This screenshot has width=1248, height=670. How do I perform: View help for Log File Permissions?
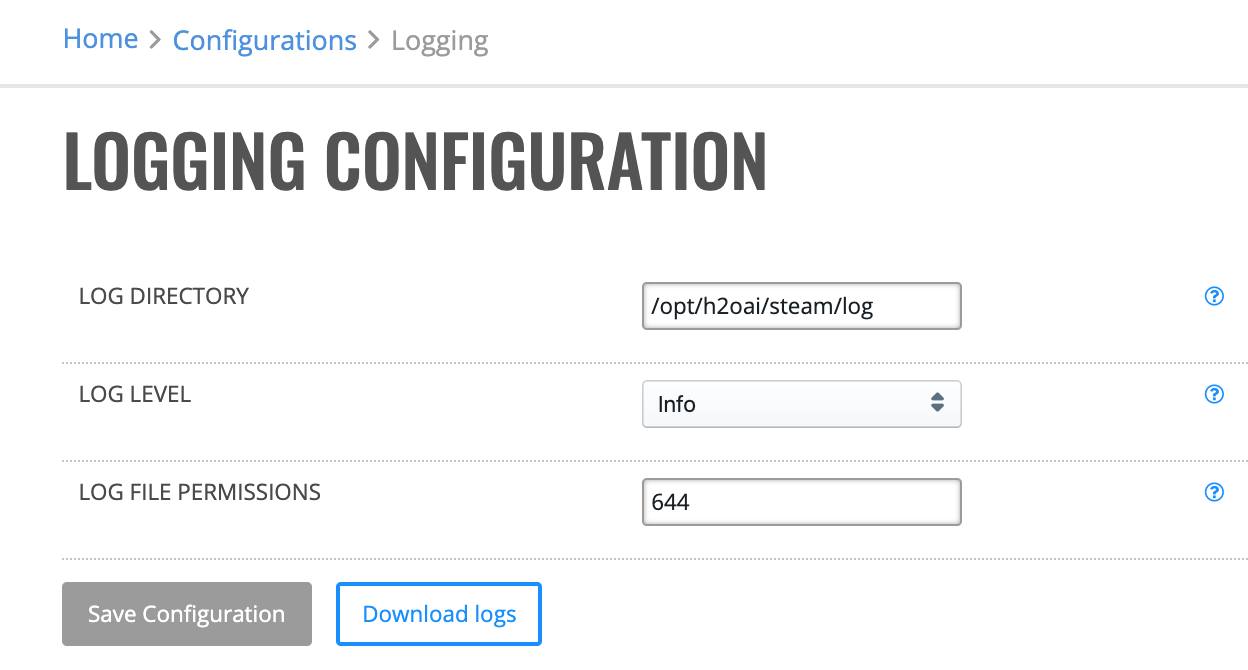[1214, 492]
